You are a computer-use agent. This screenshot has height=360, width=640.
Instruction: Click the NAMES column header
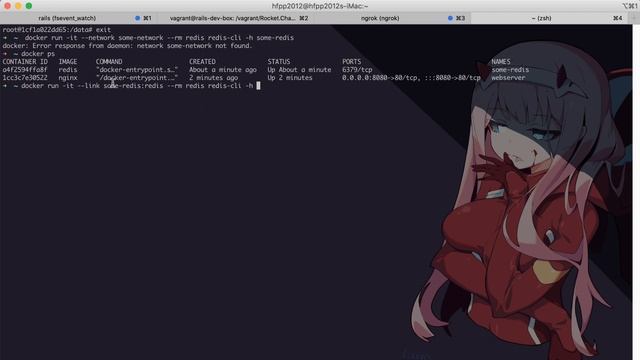pyautogui.click(x=501, y=62)
